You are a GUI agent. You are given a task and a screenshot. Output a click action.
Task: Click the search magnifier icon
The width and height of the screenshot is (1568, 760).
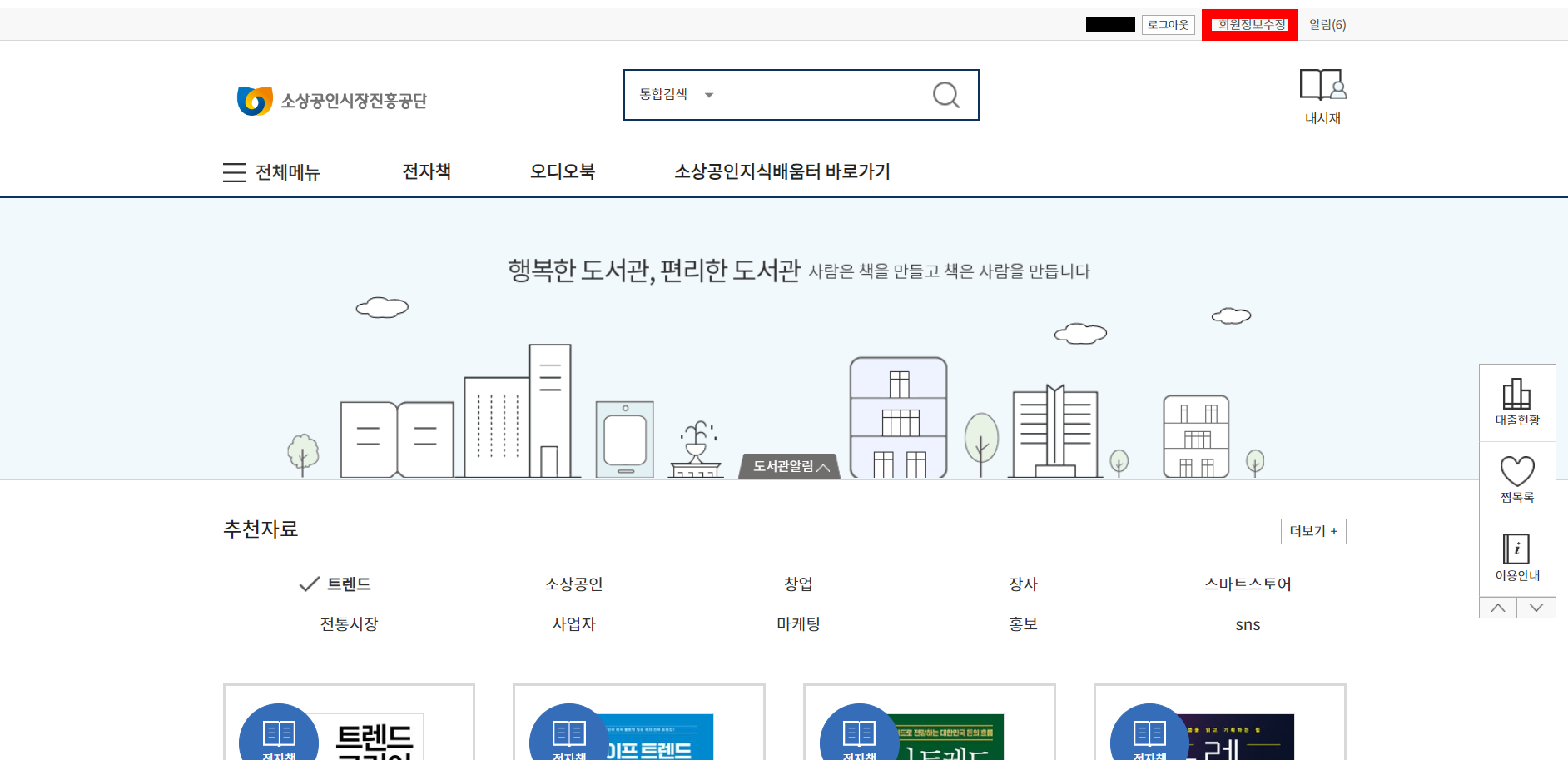point(945,95)
